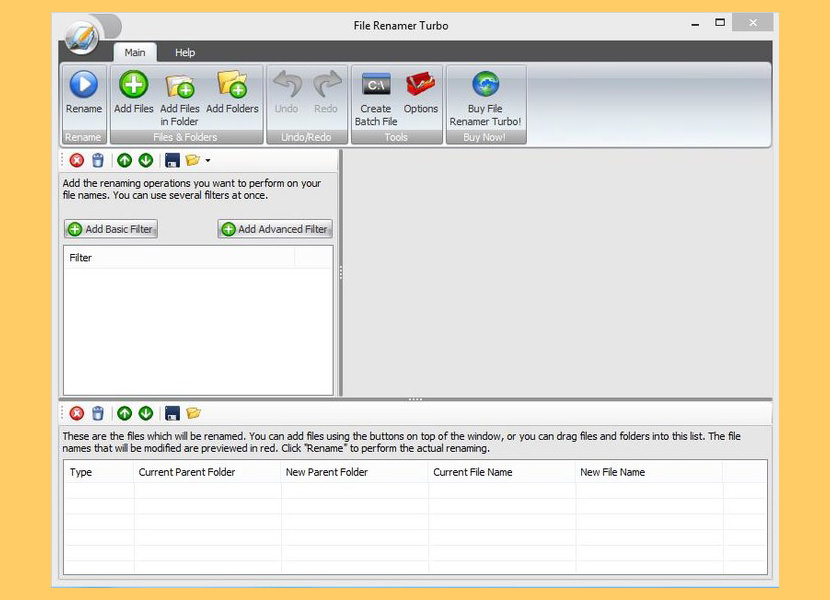Open the folder icon above the file list
Viewport: 830px width, 600px height.
click(x=193, y=413)
